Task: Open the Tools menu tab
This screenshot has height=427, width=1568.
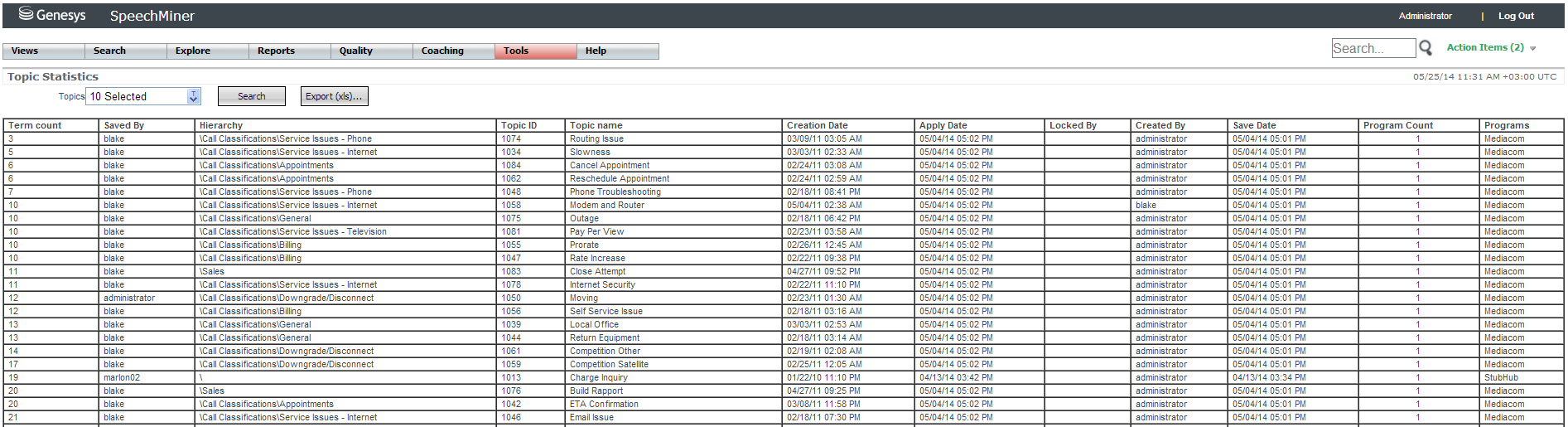Action: [535, 51]
